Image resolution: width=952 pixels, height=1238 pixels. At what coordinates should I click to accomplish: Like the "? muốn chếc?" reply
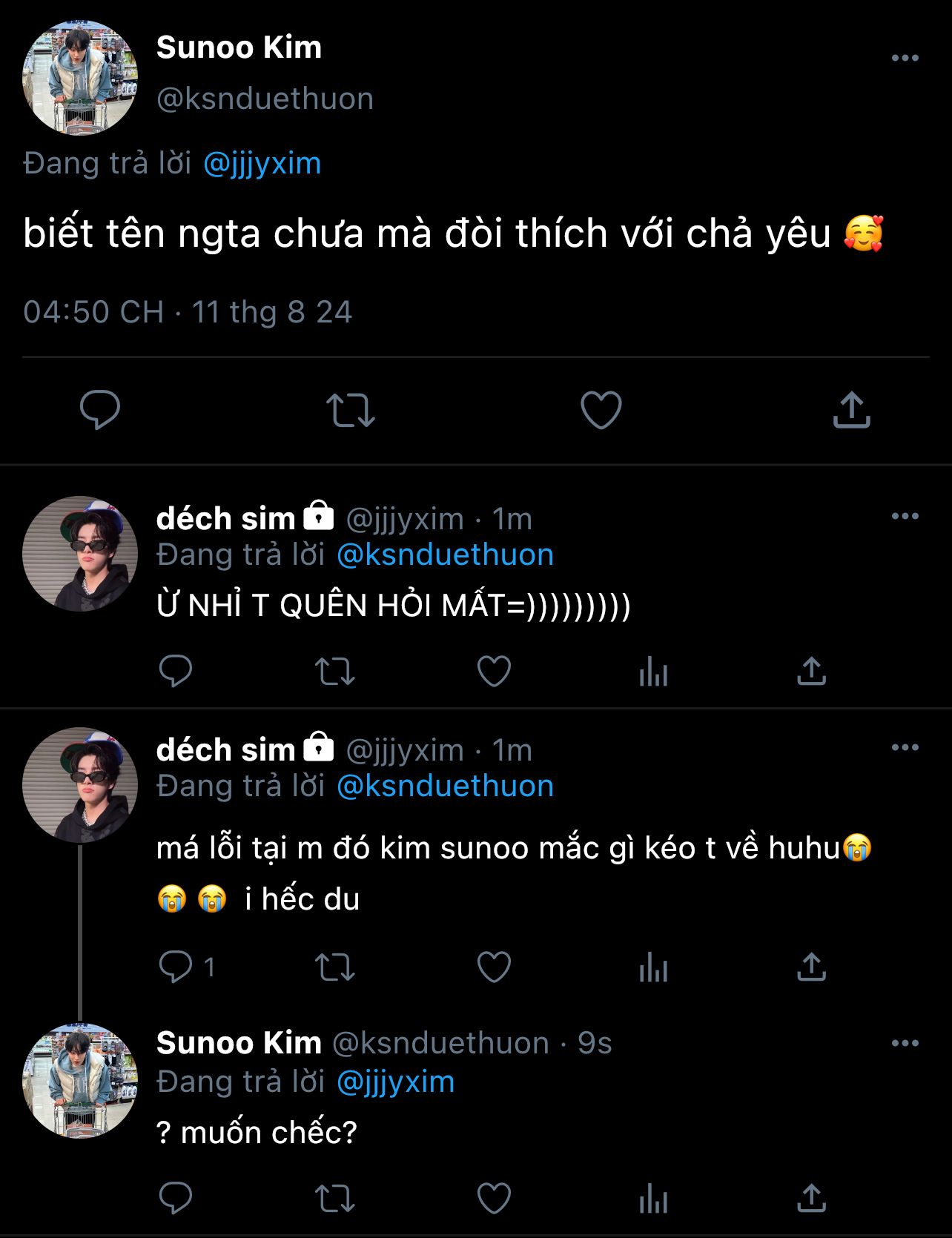(494, 1198)
